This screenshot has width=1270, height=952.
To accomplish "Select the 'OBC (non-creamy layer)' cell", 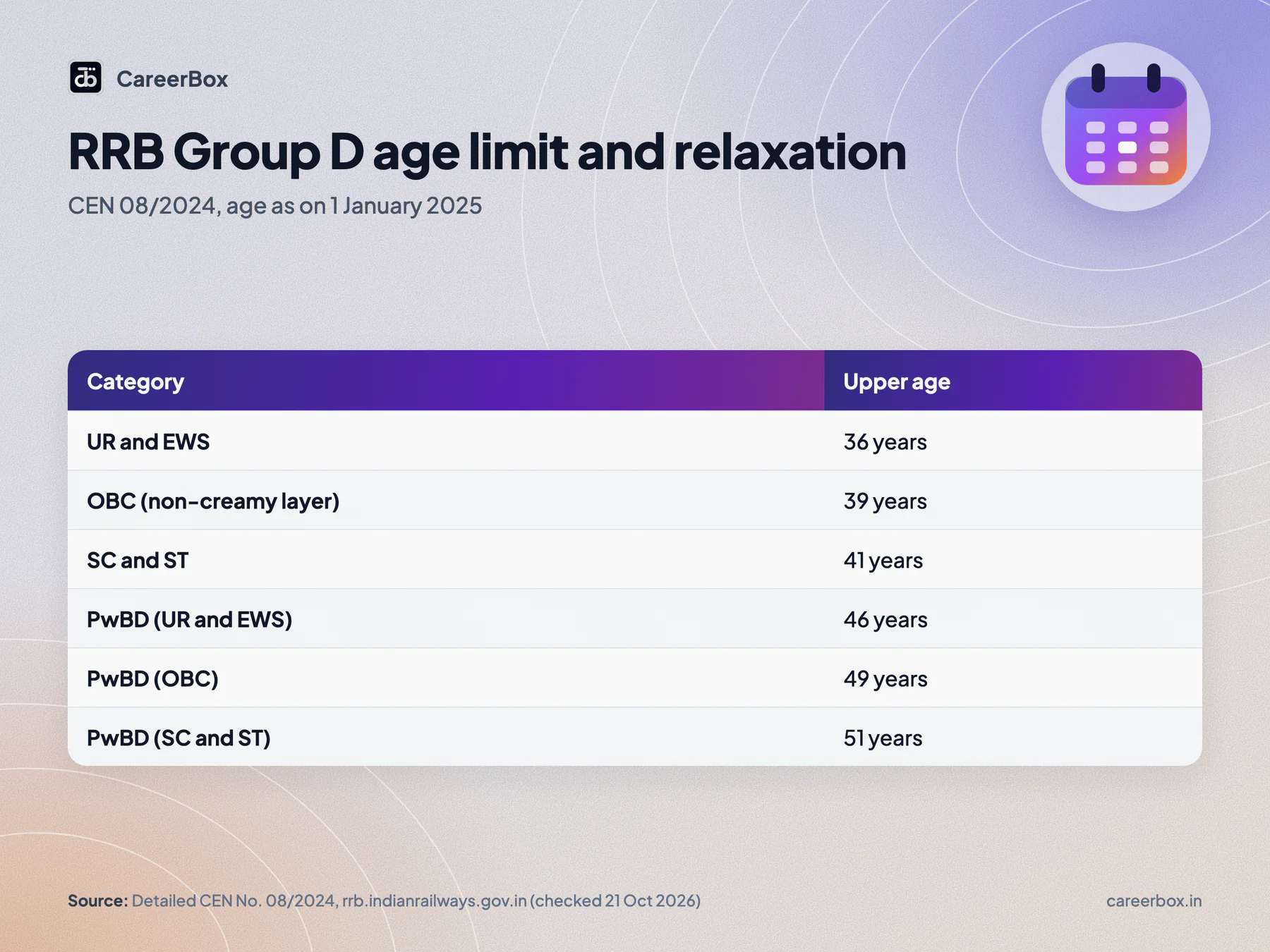I will 446,501.
